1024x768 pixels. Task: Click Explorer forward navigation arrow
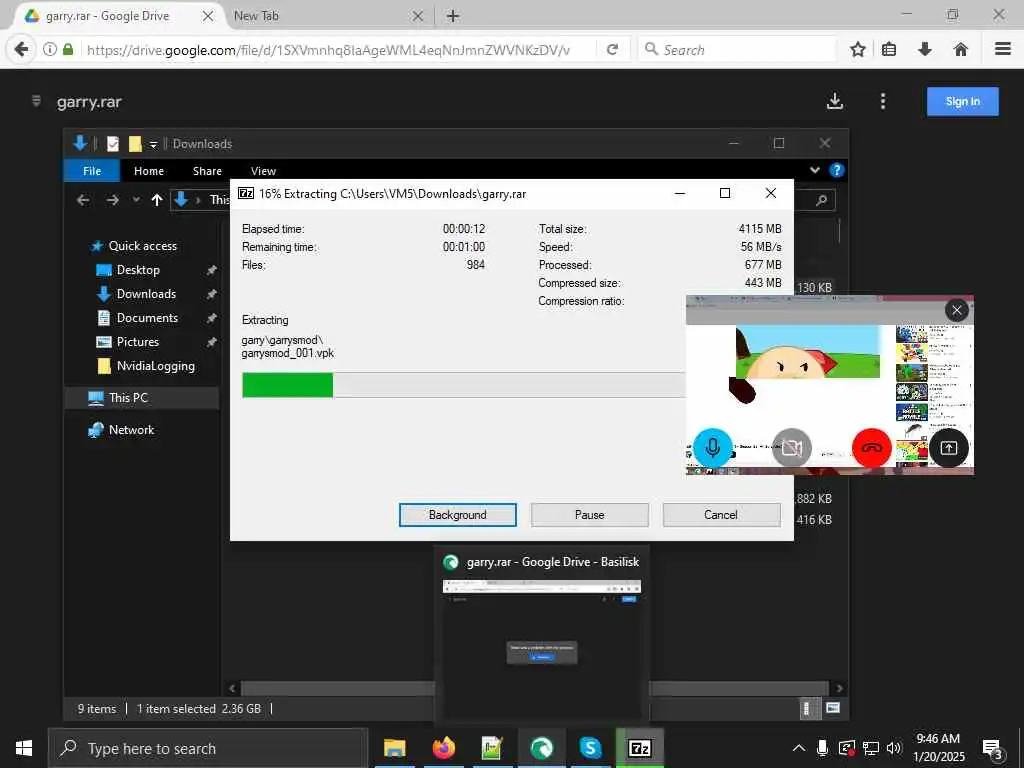(112, 200)
